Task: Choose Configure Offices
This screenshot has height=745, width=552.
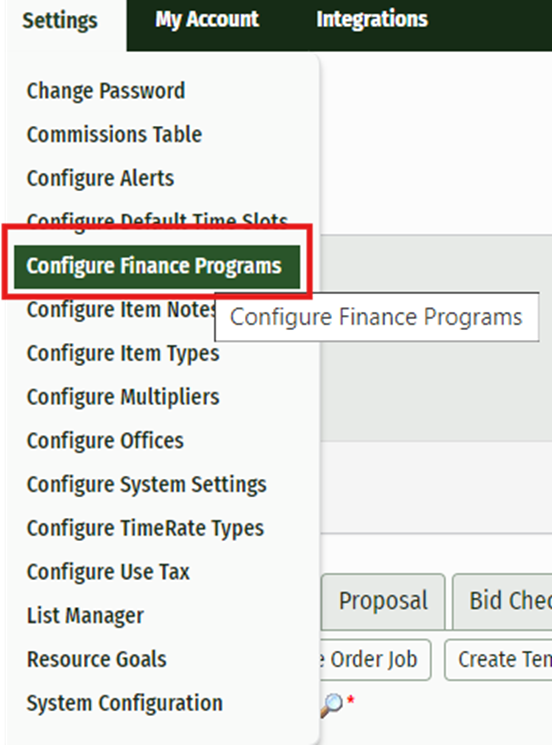Action: click(105, 441)
